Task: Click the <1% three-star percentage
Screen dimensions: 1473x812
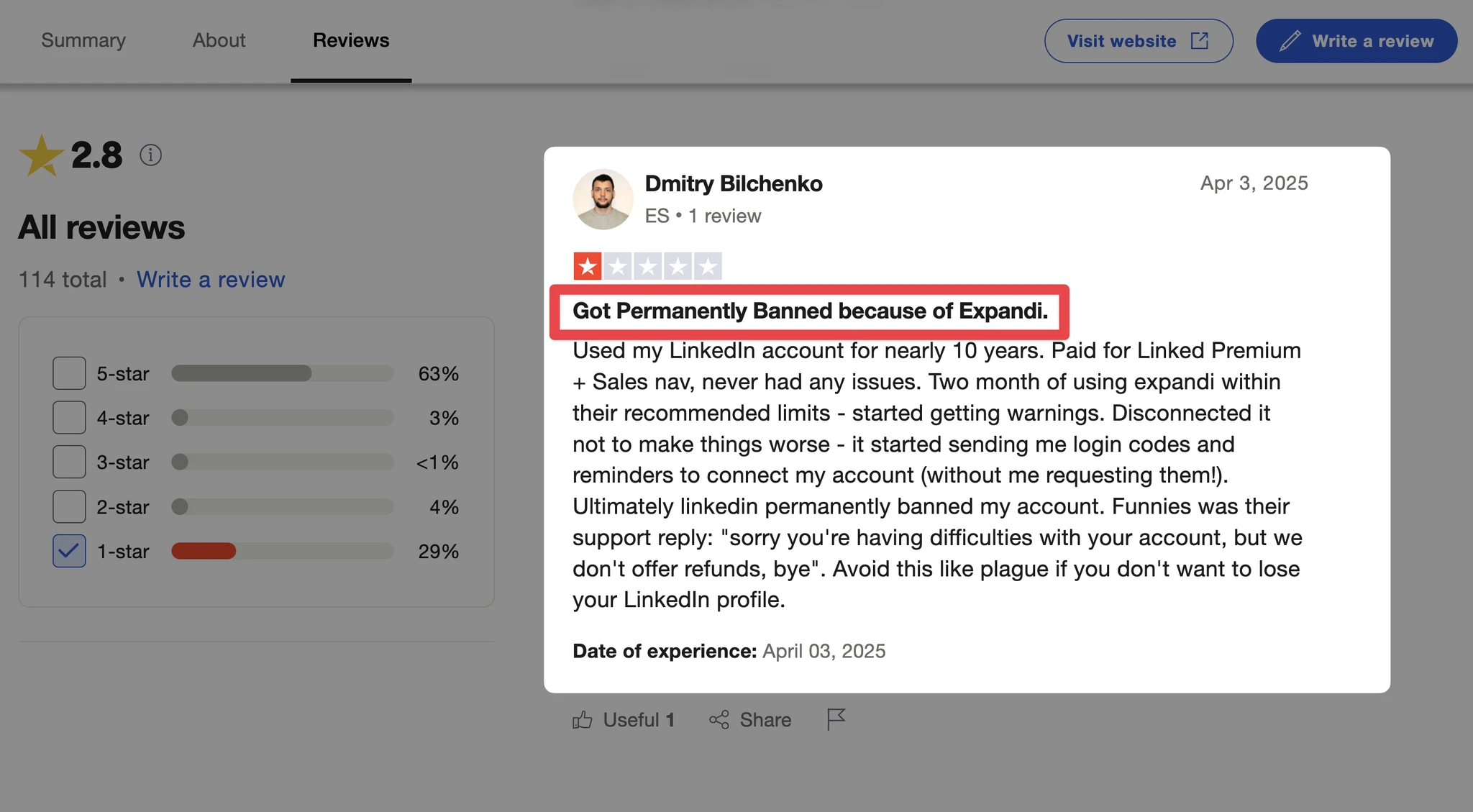Action: (x=437, y=462)
